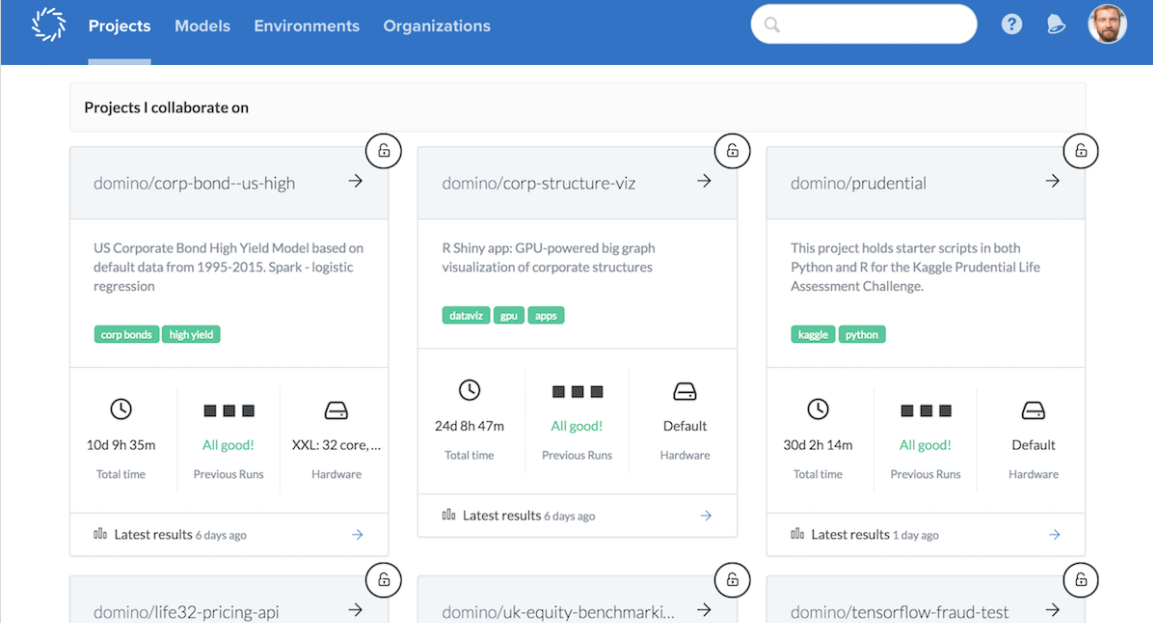
Task: Click '30d 2h 14m' total time
Action: click(x=818, y=445)
